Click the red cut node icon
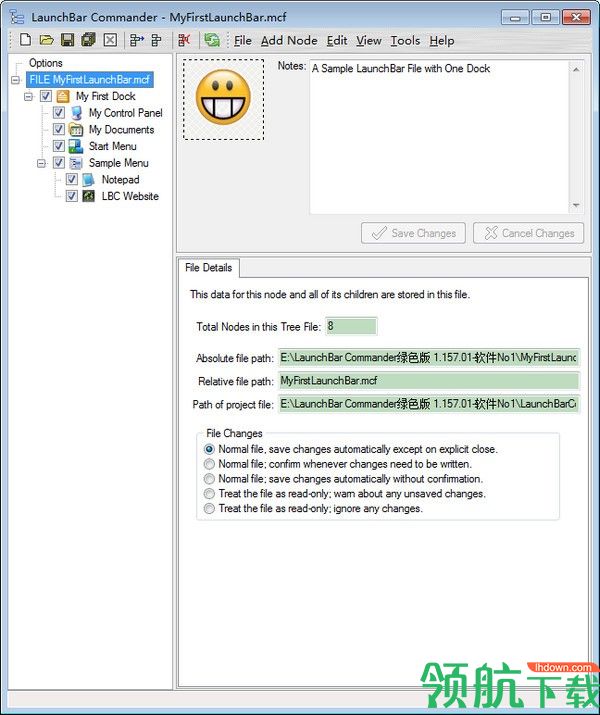 [x=184, y=40]
